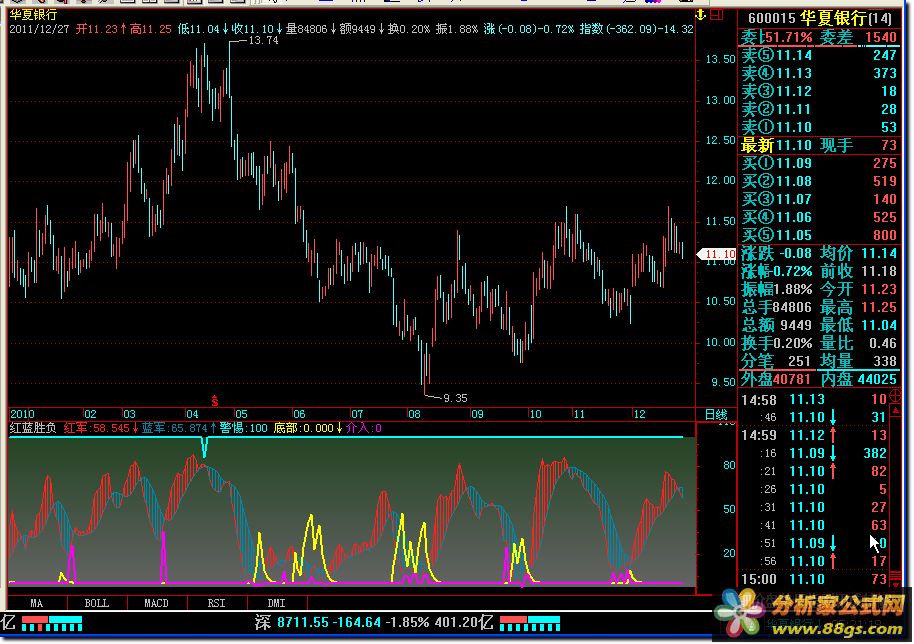
Task: Click the 华夏银行 chart title label
Action: (x=33, y=15)
